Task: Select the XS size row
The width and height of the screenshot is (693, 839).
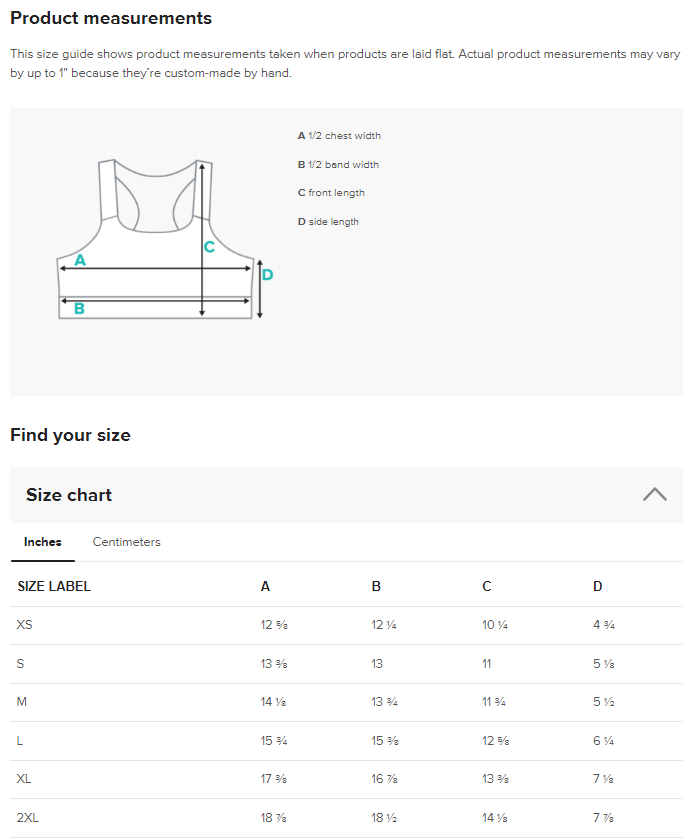Action: pos(346,625)
